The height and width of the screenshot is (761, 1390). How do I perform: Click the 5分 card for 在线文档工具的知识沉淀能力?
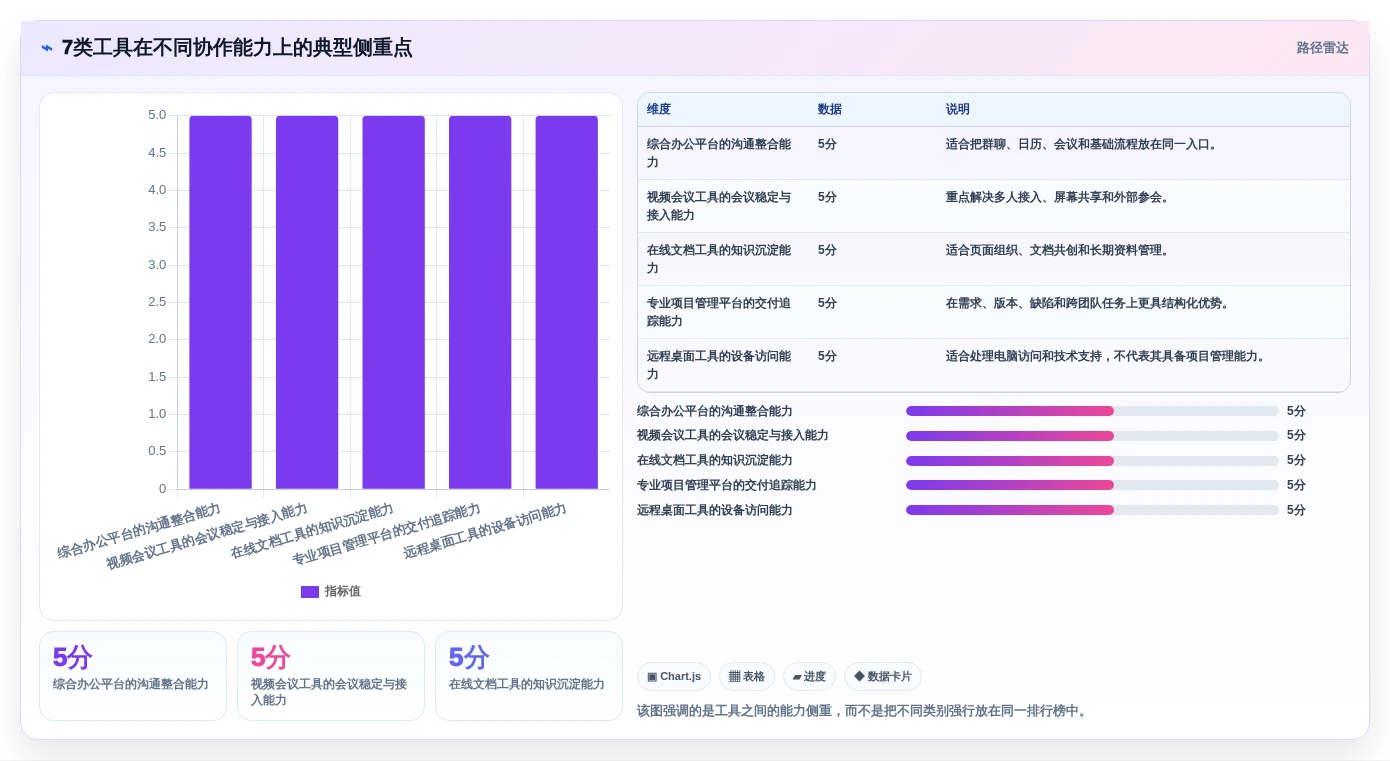click(529, 676)
